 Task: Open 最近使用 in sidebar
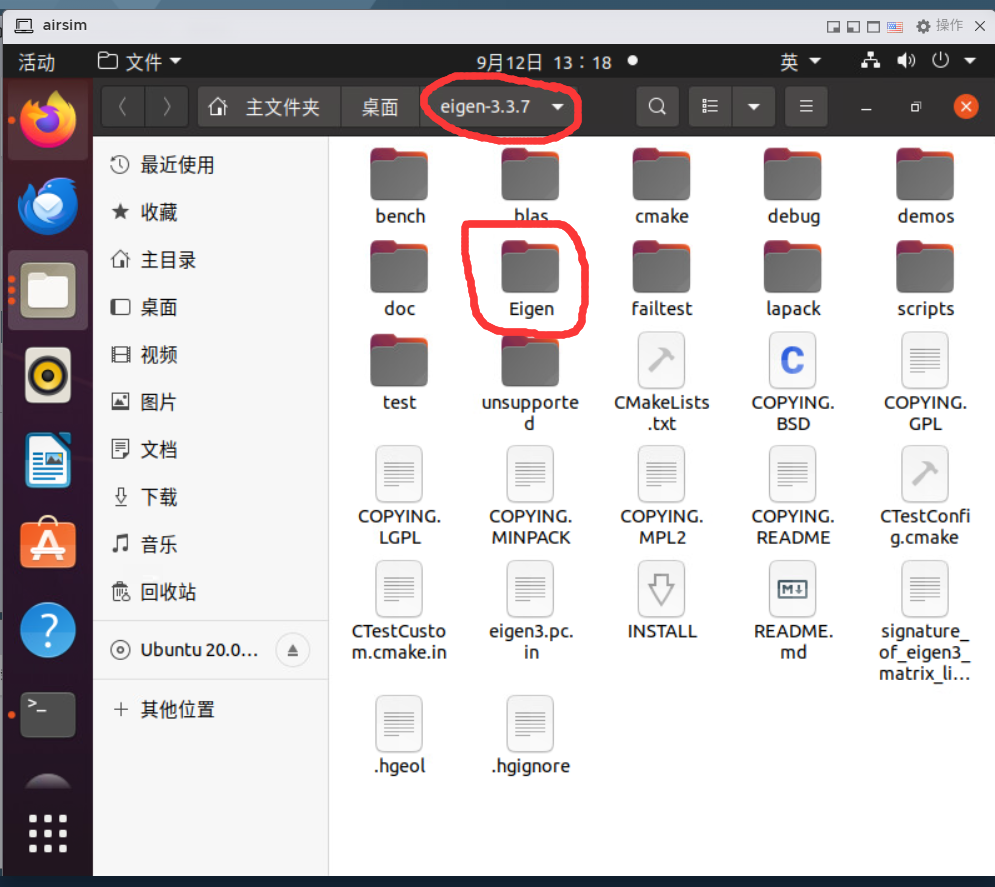(211, 165)
